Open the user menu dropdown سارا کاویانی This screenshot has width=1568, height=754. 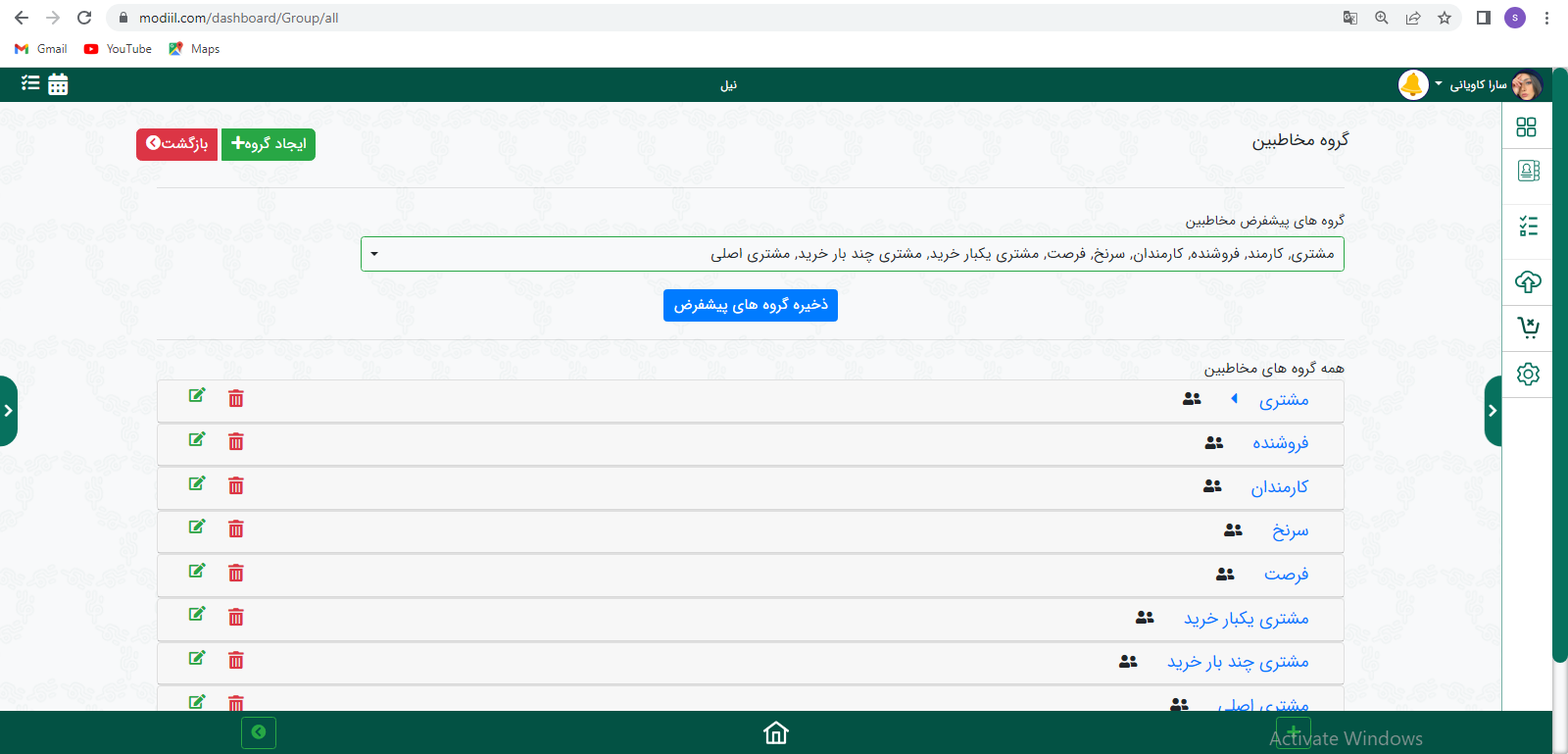click(x=1471, y=85)
